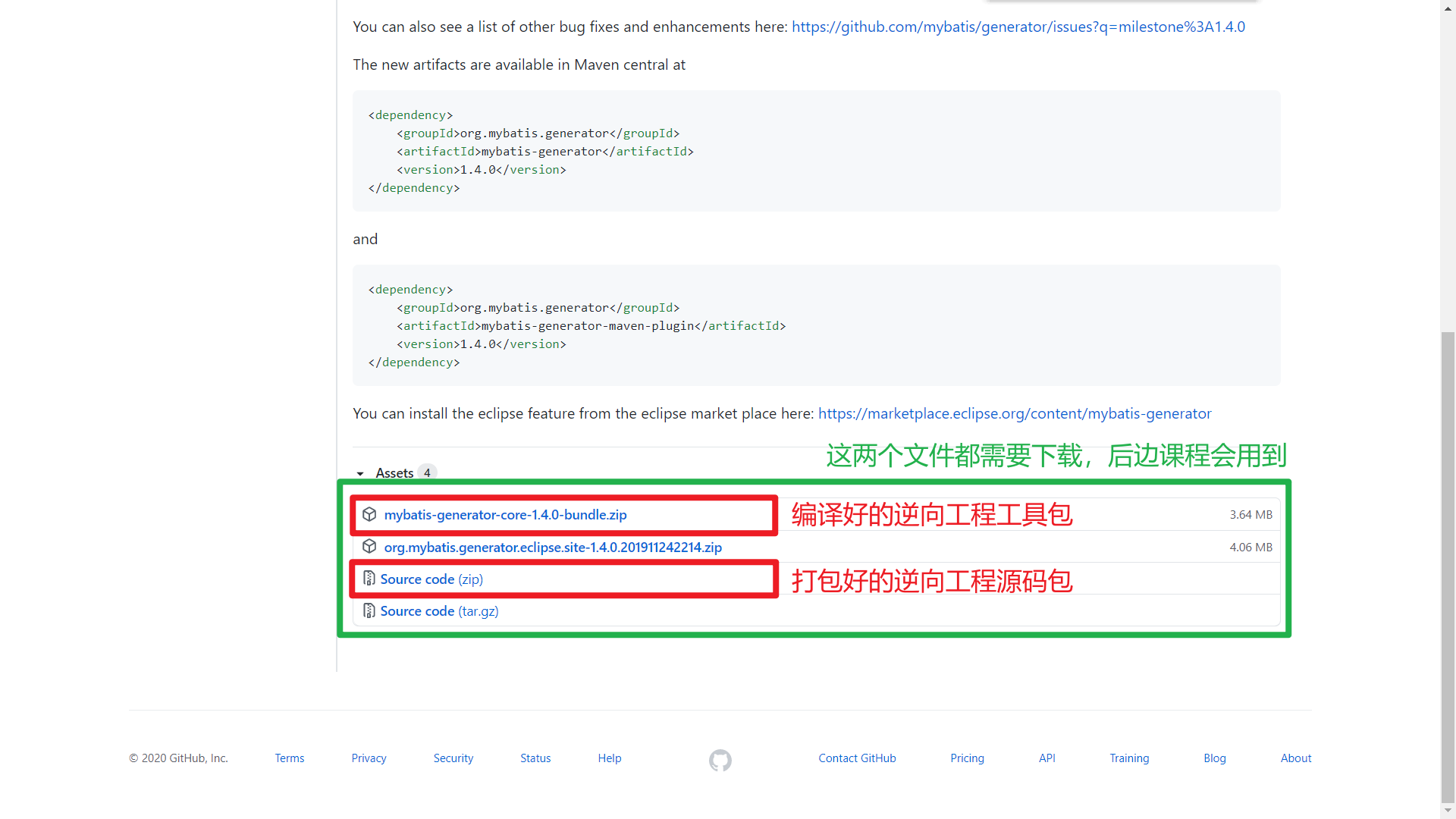Click the '© 2020 GitHub, Inc.' text
The image size is (1456, 819).
point(178,758)
